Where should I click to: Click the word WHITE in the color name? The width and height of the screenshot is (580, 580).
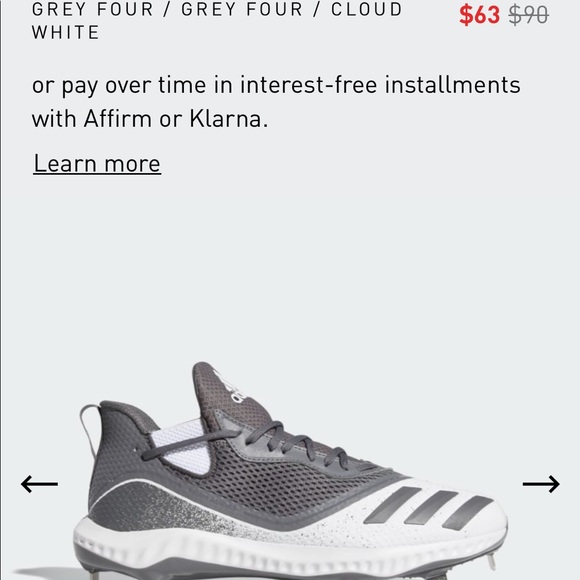tap(65, 32)
